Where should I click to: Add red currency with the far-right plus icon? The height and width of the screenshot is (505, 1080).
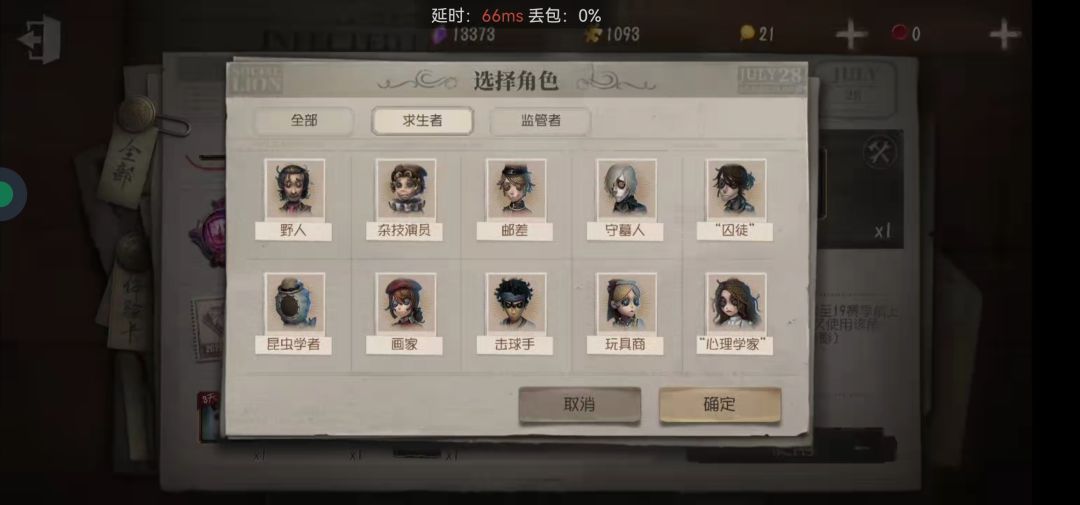[1004, 34]
